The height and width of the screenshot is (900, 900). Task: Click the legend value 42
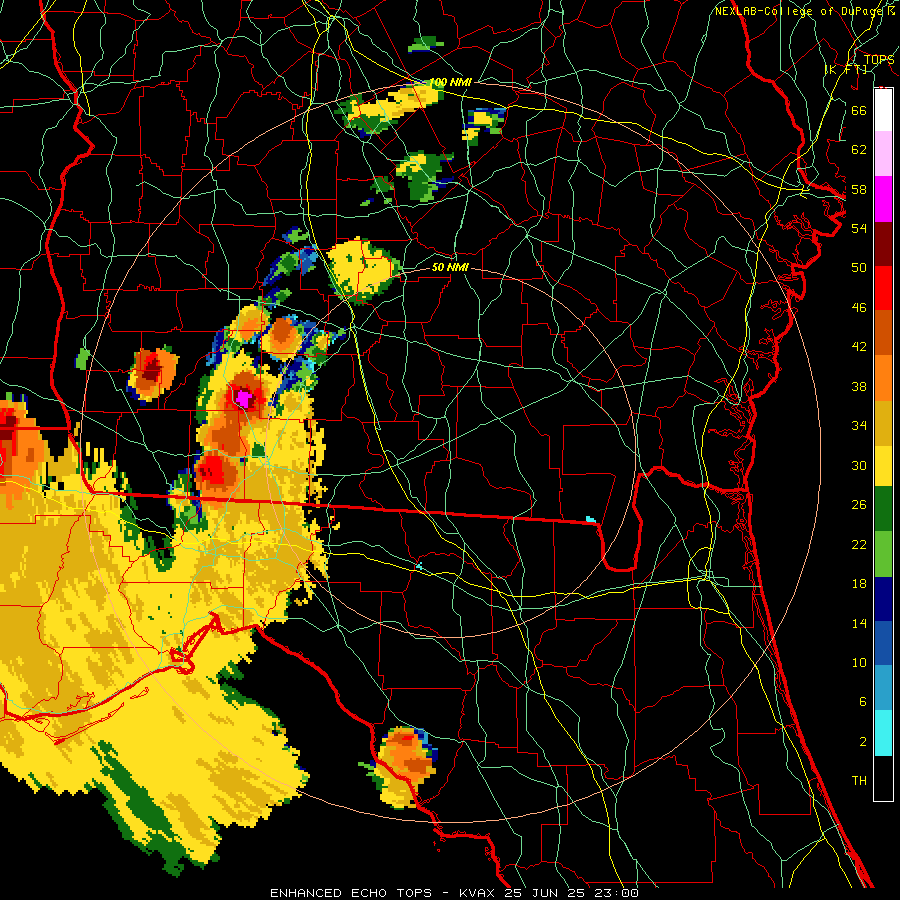tap(859, 347)
